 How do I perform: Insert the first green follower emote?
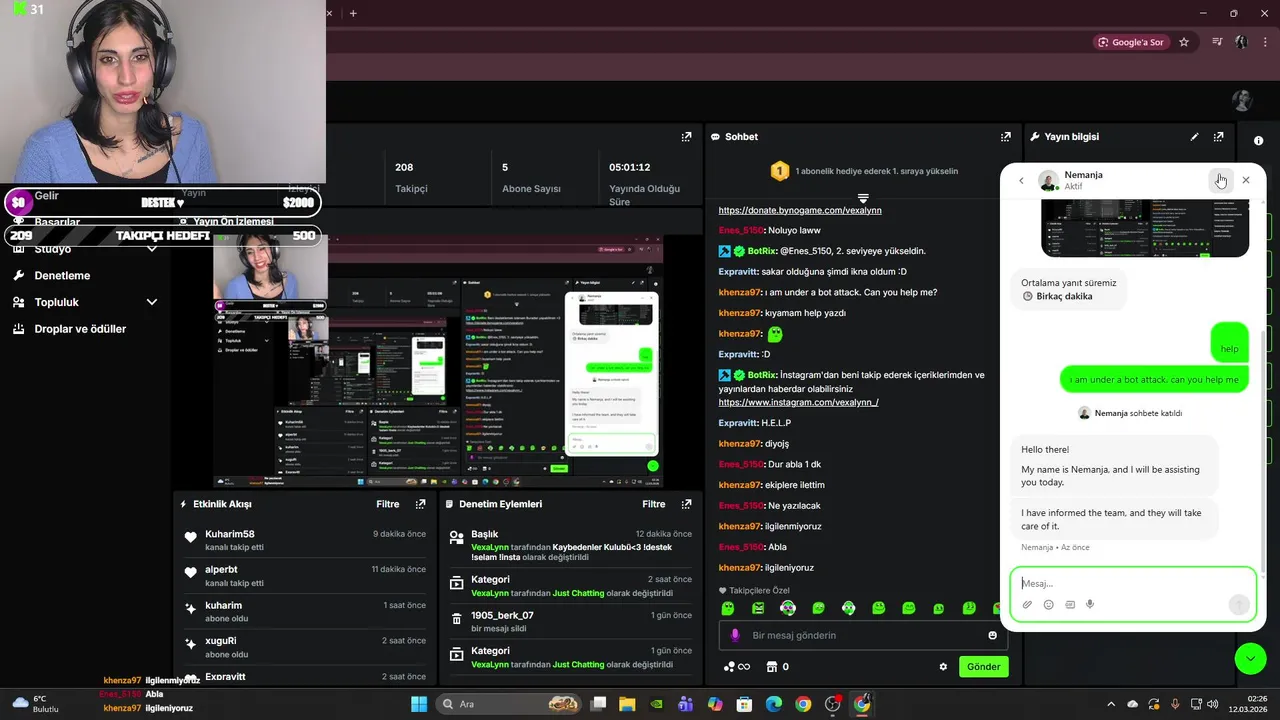point(728,608)
